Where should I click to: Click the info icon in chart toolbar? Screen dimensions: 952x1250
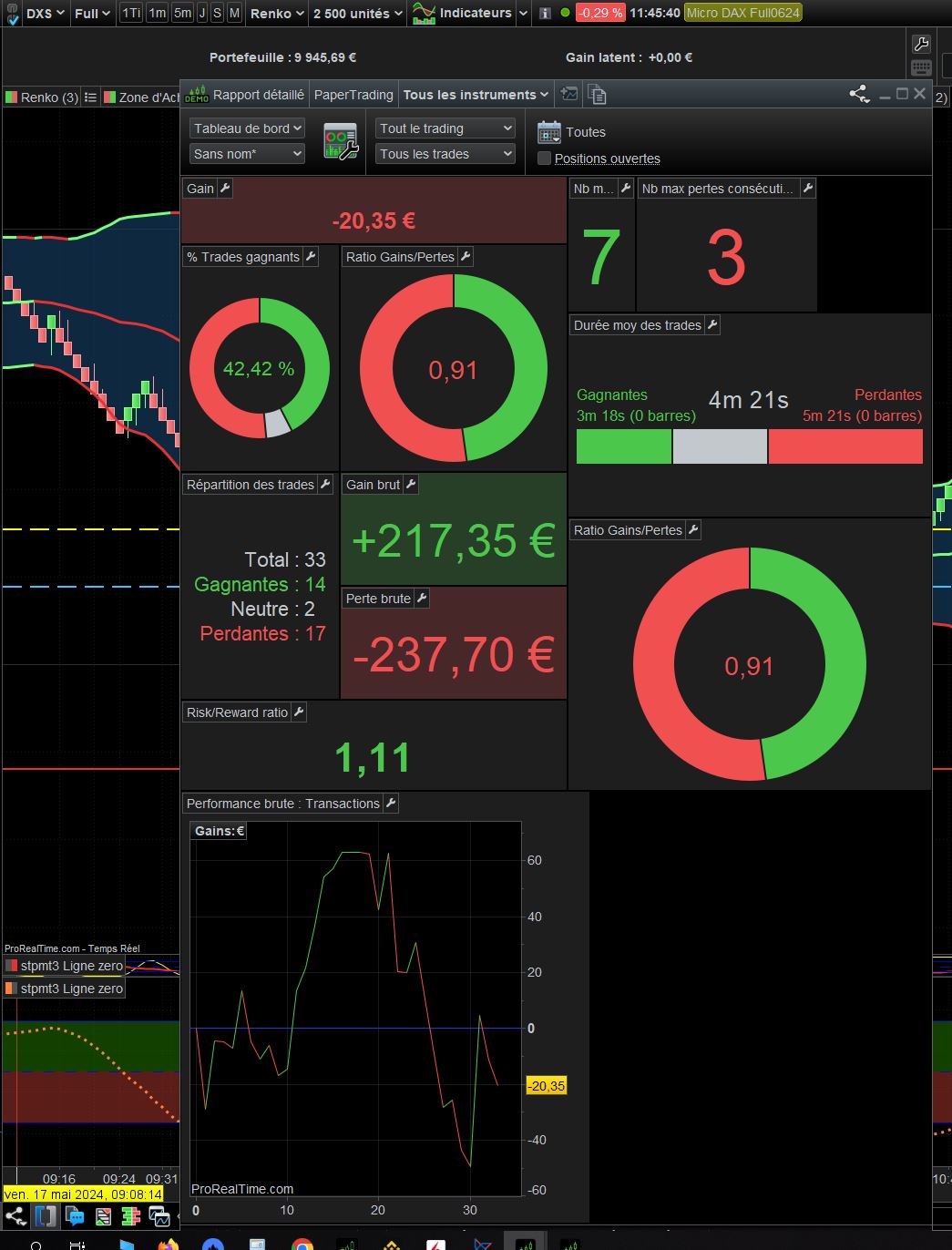pyautogui.click(x=545, y=13)
